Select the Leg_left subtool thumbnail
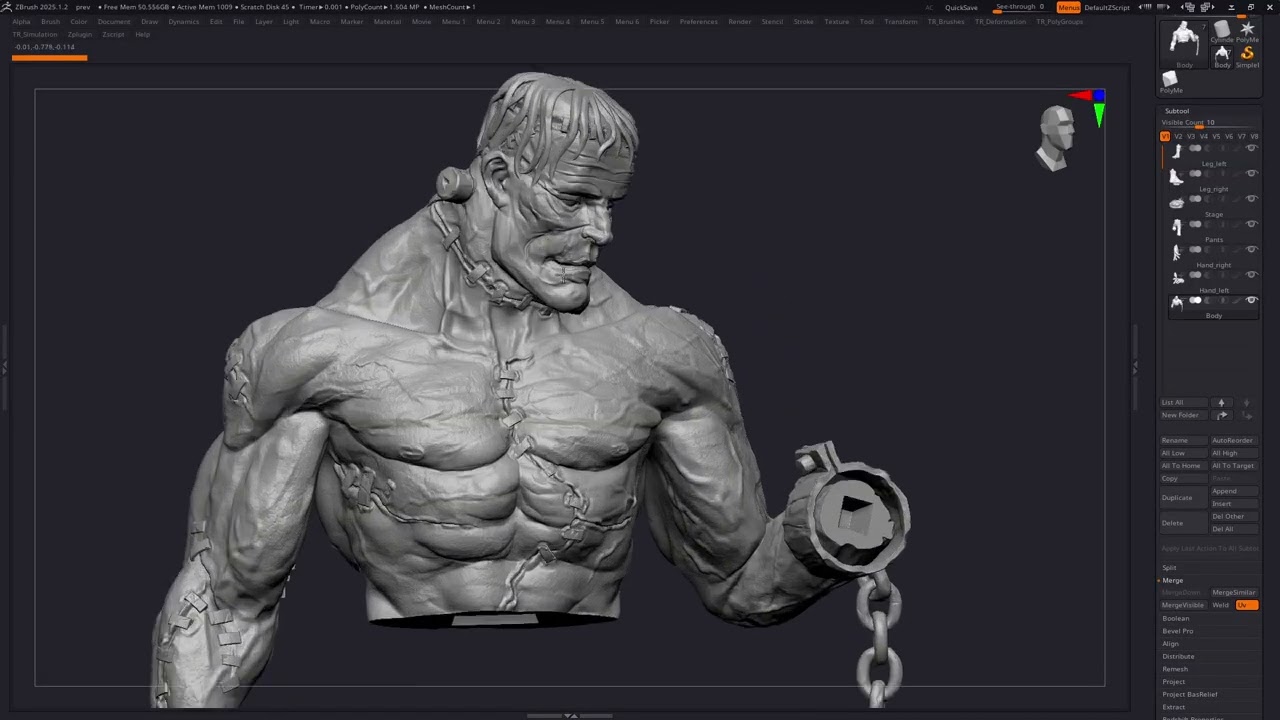This screenshot has width=1280, height=720. (1177, 150)
